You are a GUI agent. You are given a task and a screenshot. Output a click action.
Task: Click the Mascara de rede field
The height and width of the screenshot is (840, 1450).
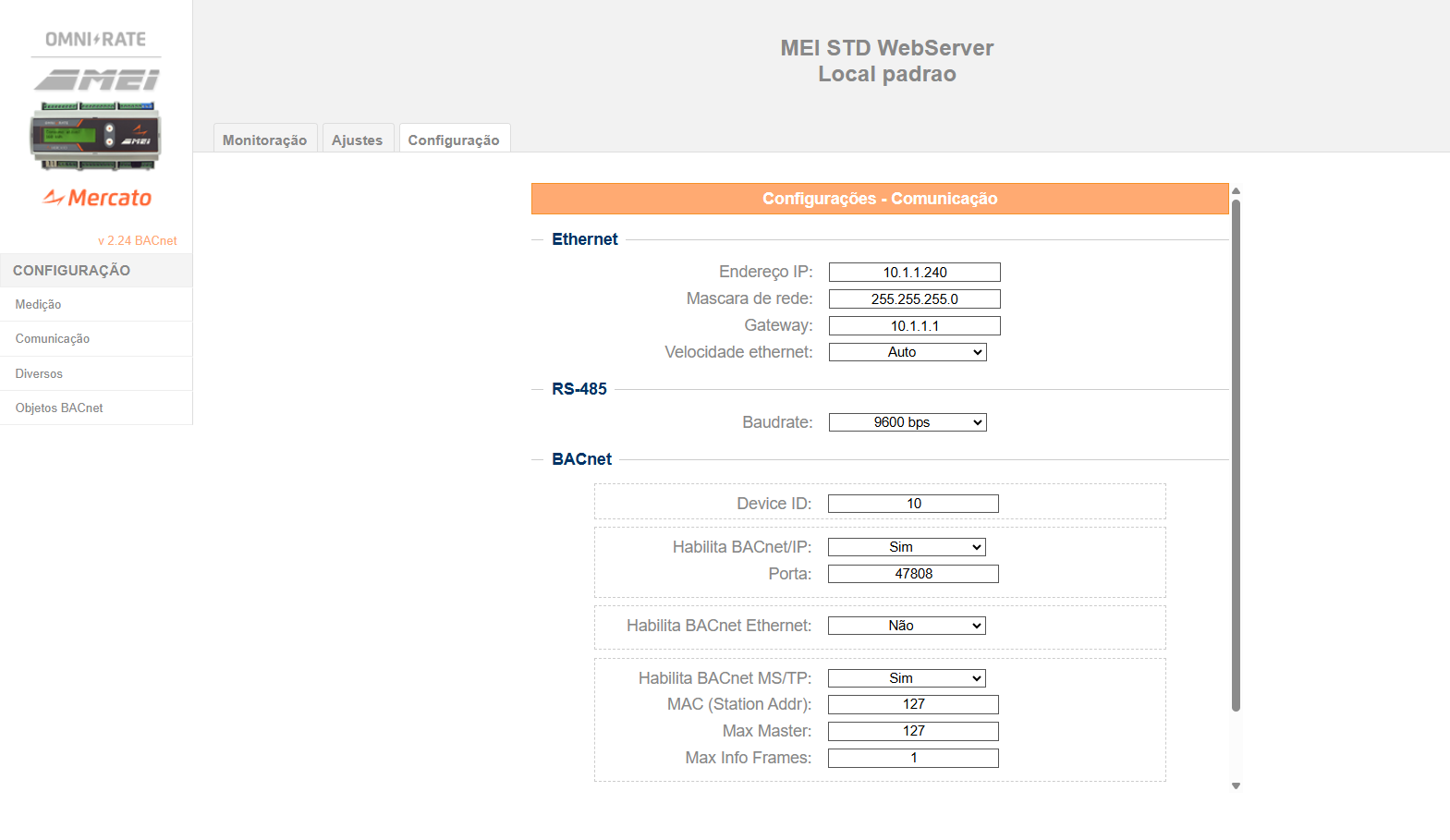[x=915, y=298]
